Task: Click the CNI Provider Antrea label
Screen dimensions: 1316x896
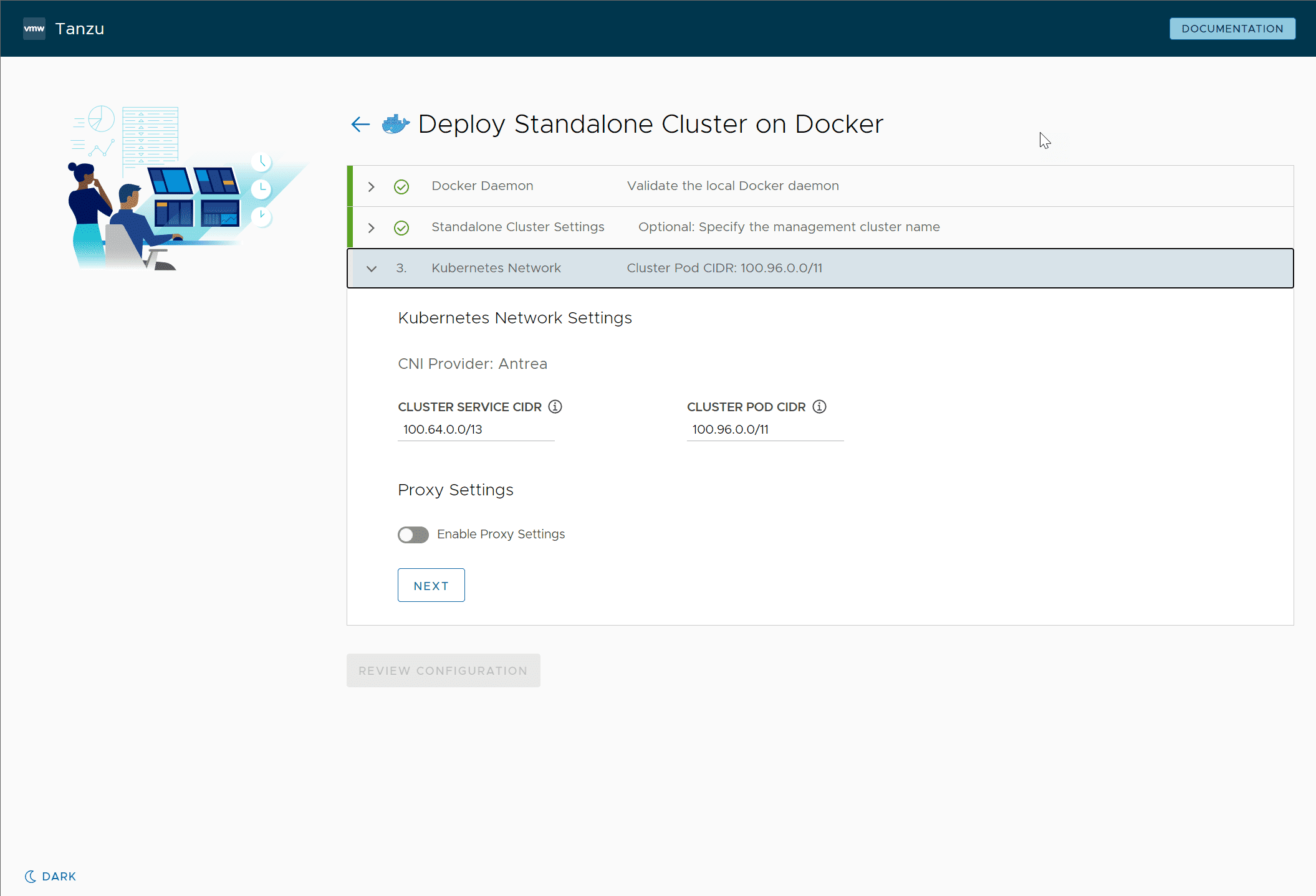Action: [472, 364]
